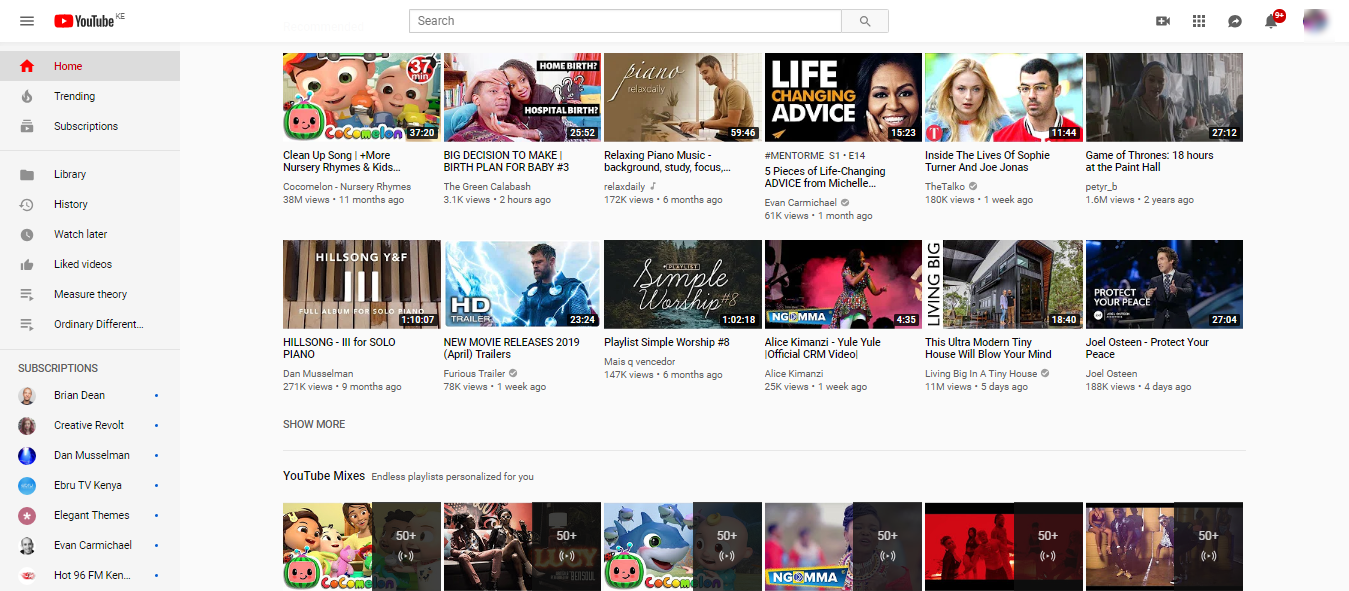Click the Measure theory playlist icon
This screenshot has height=591, width=1349.
27,294
